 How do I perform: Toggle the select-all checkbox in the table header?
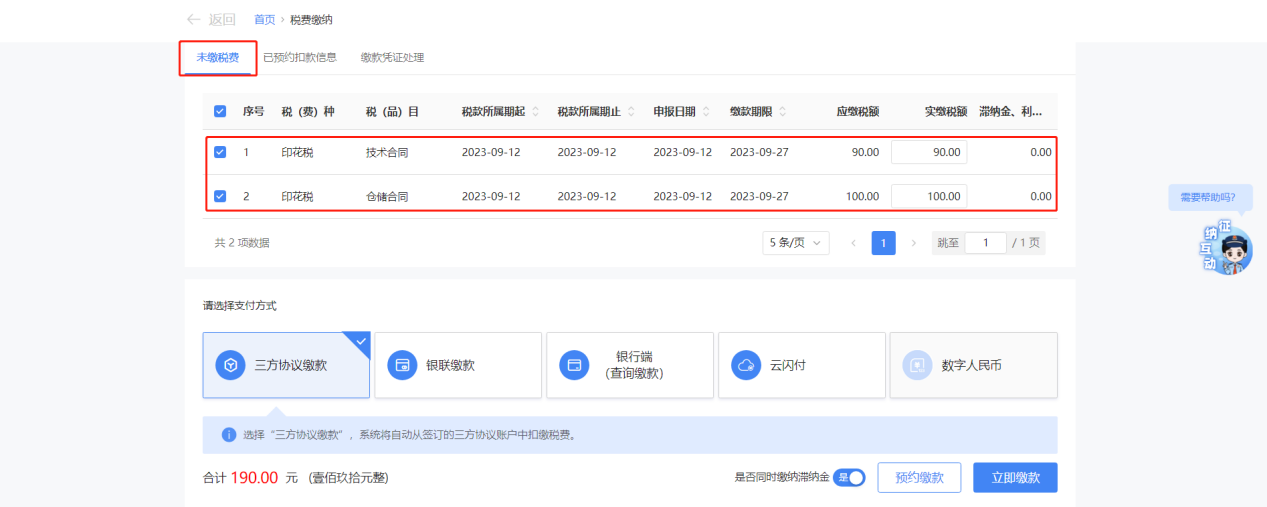tap(220, 111)
